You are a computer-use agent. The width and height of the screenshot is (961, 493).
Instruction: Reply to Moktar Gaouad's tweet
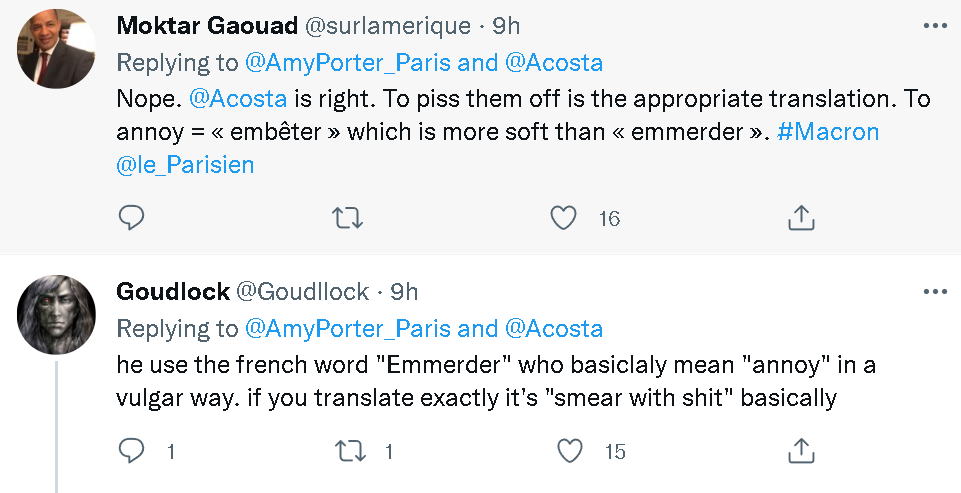[x=132, y=216]
